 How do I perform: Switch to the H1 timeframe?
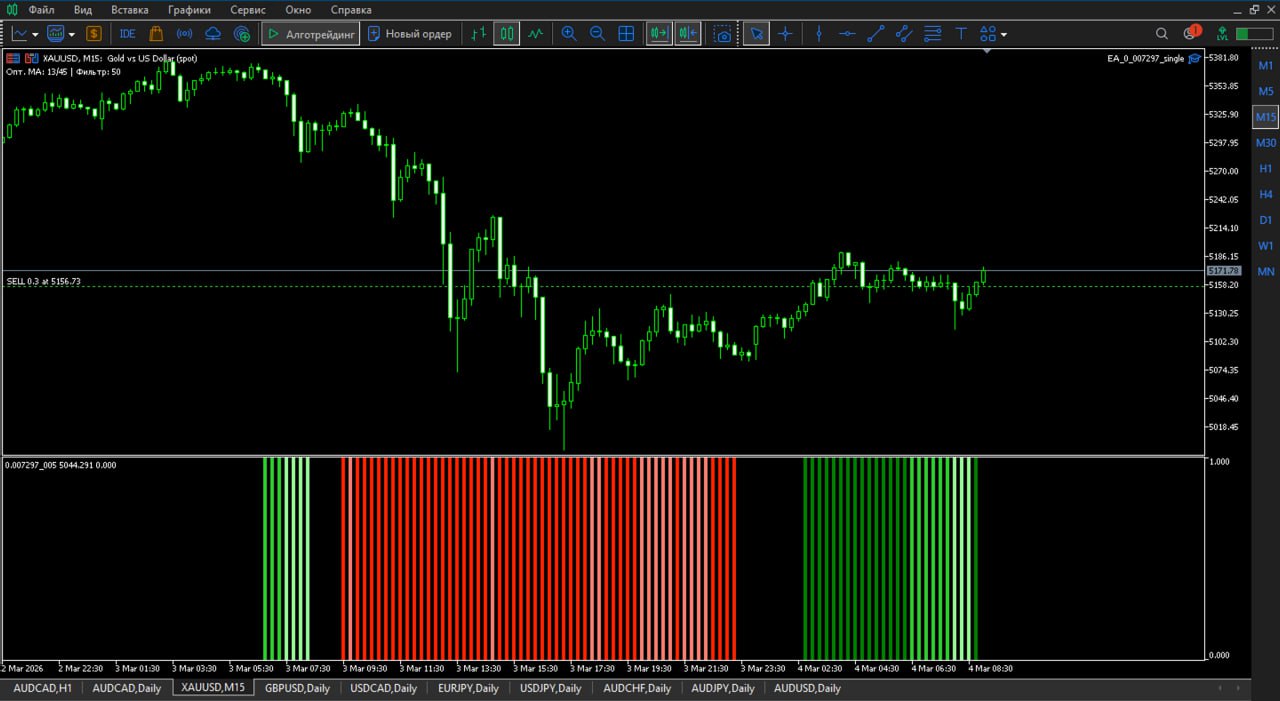click(x=1265, y=168)
